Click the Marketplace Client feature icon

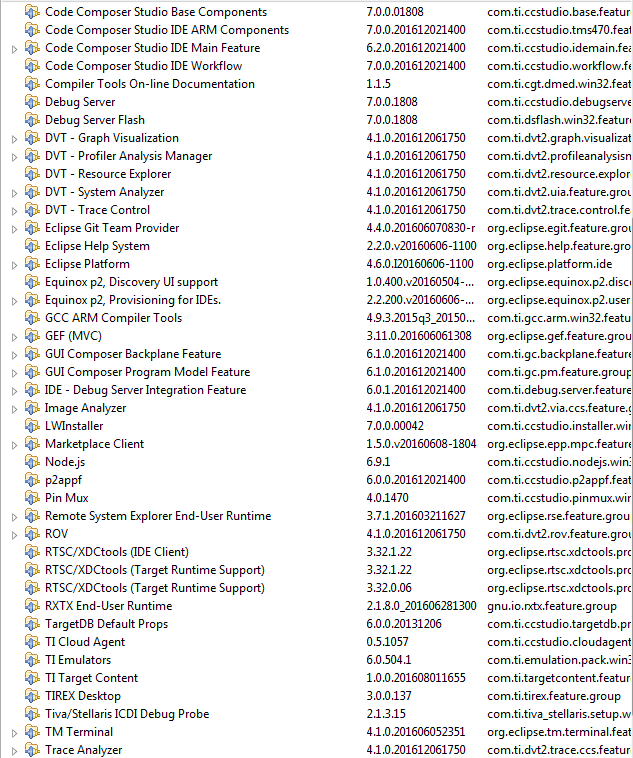tap(32, 444)
